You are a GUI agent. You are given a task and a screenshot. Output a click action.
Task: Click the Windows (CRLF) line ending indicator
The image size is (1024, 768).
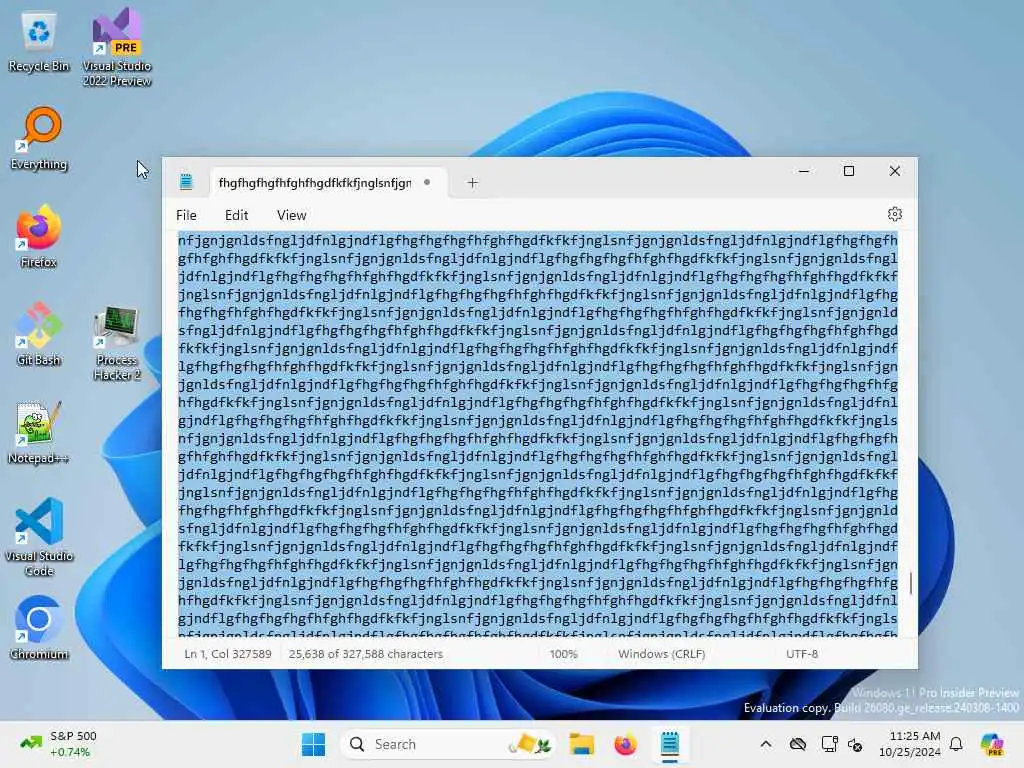[662, 654]
